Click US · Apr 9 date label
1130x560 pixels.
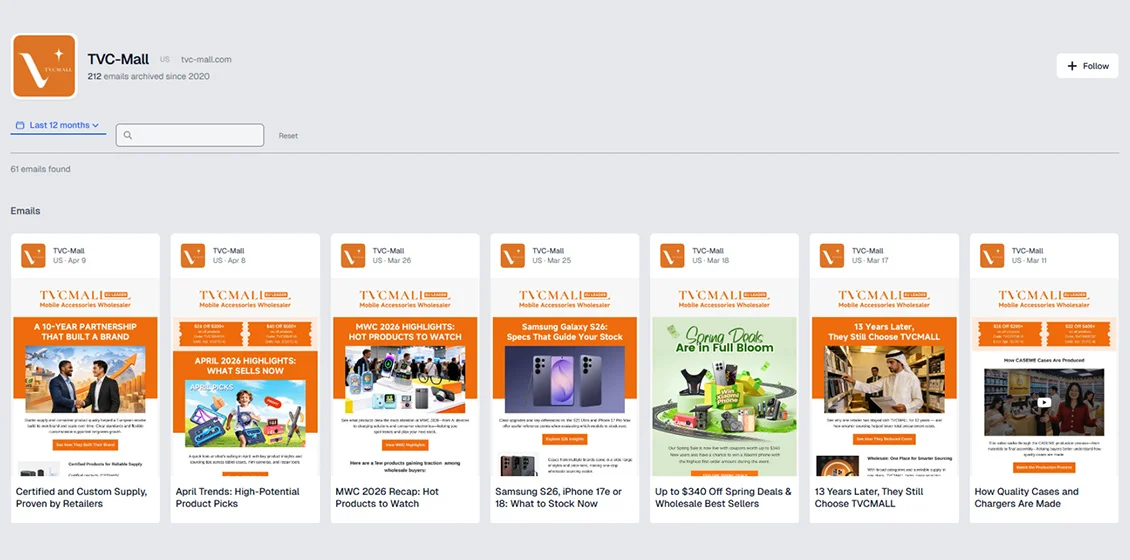click(69, 260)
